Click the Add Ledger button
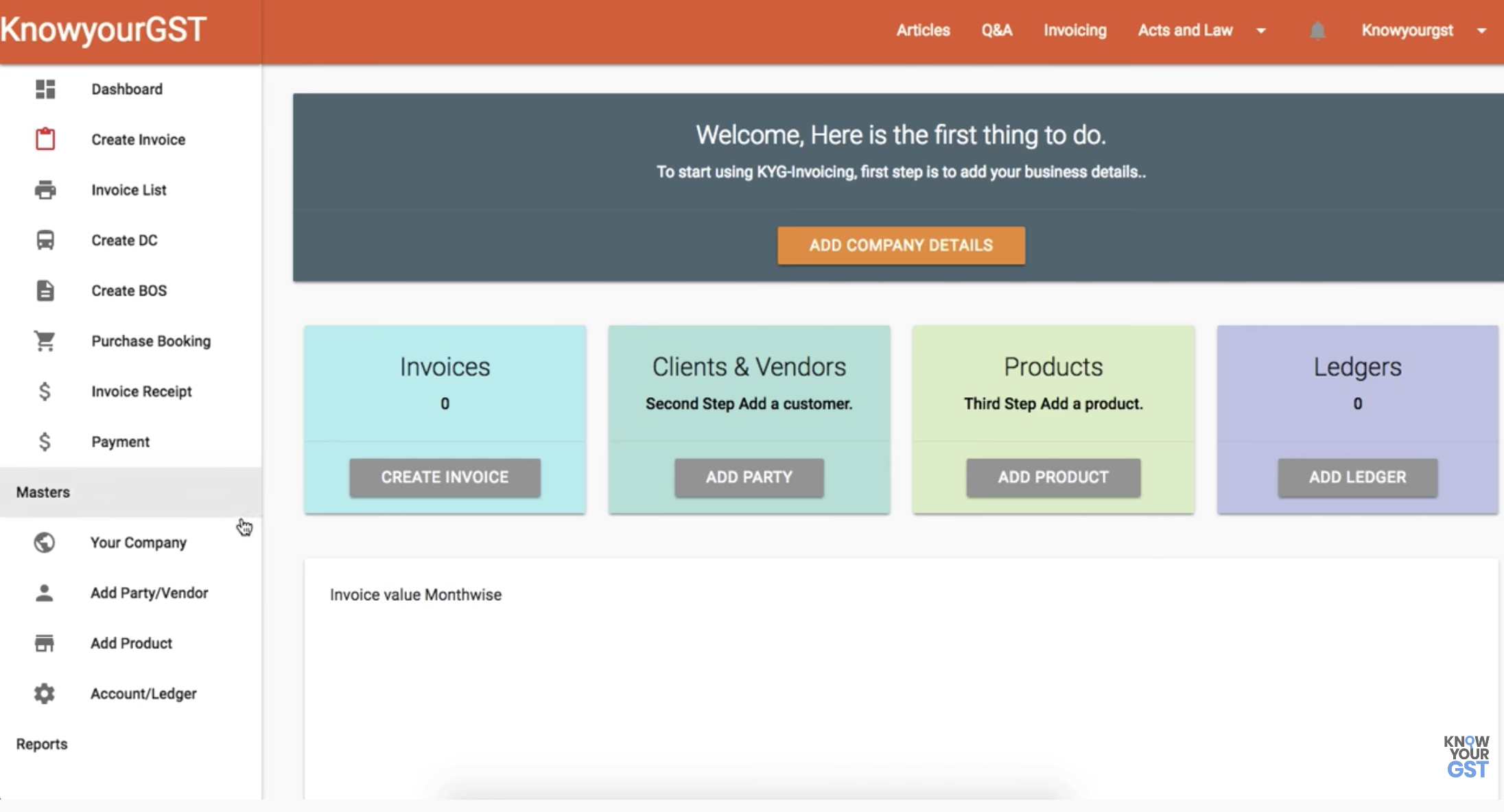Viewport: 1504px width, 812px height. [x=1357, y=477]
